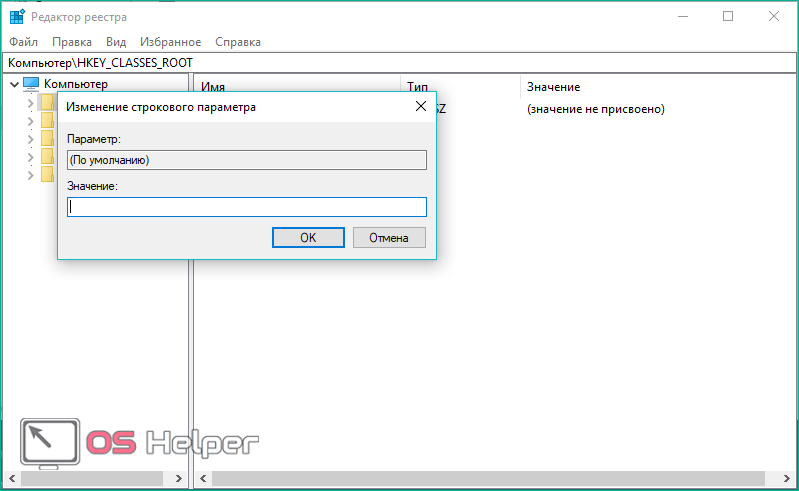
Task: Click the tree pane horizontal scrollbar thumb
Action: (92, 478)
